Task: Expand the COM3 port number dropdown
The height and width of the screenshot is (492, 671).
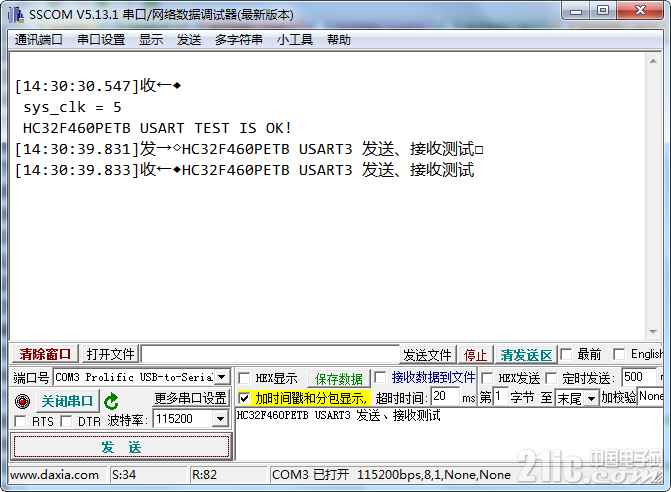Action: [222, 377]
